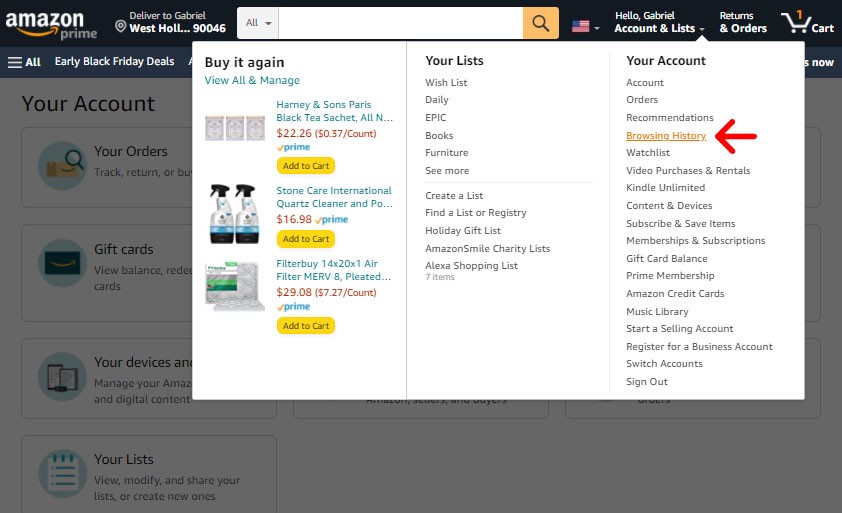The image size is (842, 513).
Task: Open Filterbuy Air Filter thumbnail
Action: [235, 286]
